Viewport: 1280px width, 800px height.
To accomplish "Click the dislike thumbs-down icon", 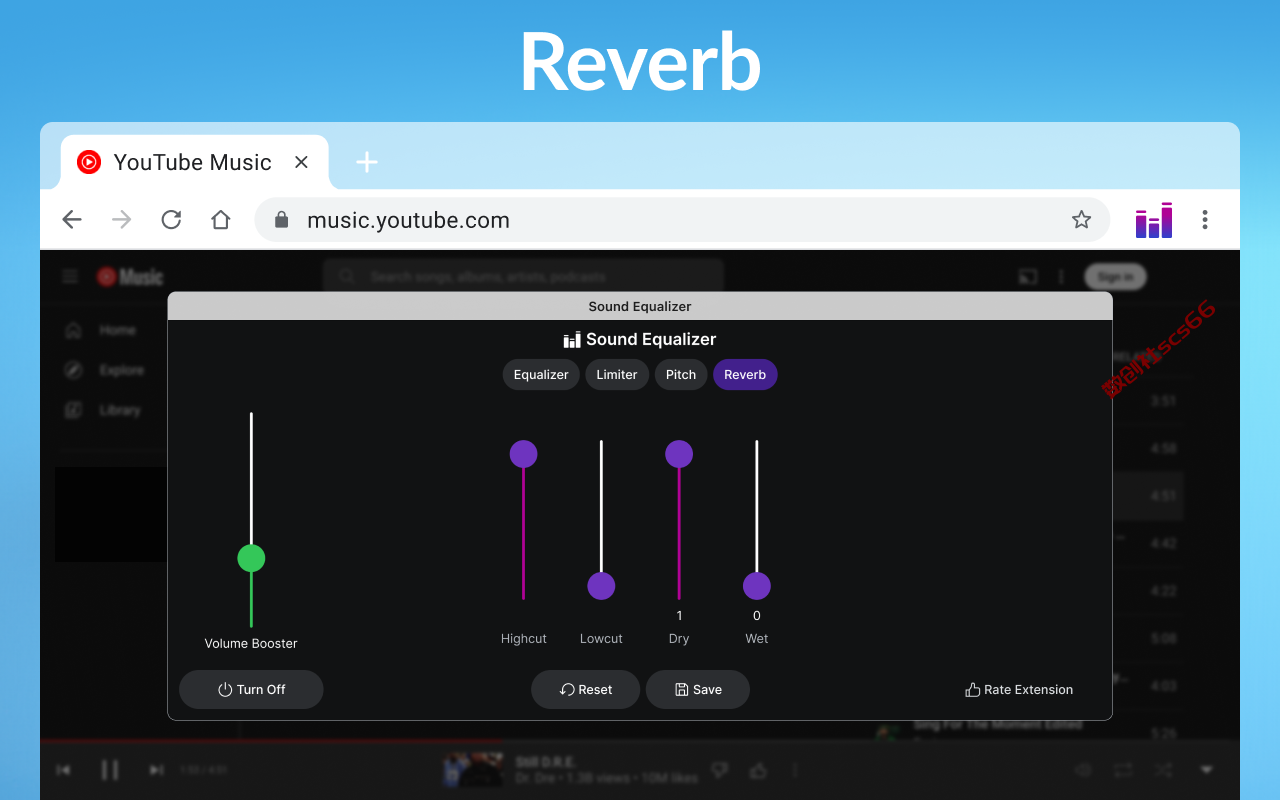I will [x=719, y=770].
